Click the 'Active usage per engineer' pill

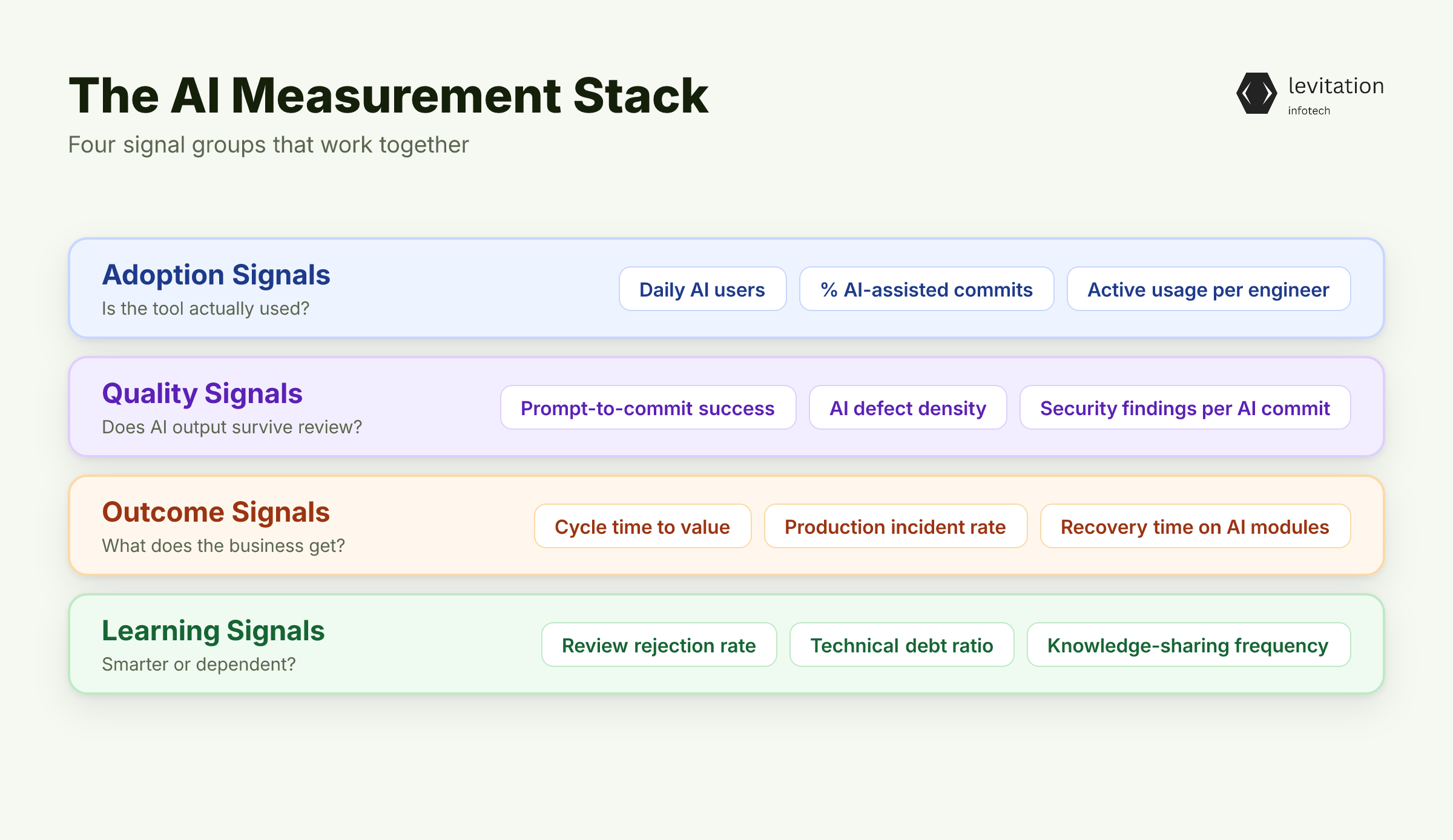1208,289
